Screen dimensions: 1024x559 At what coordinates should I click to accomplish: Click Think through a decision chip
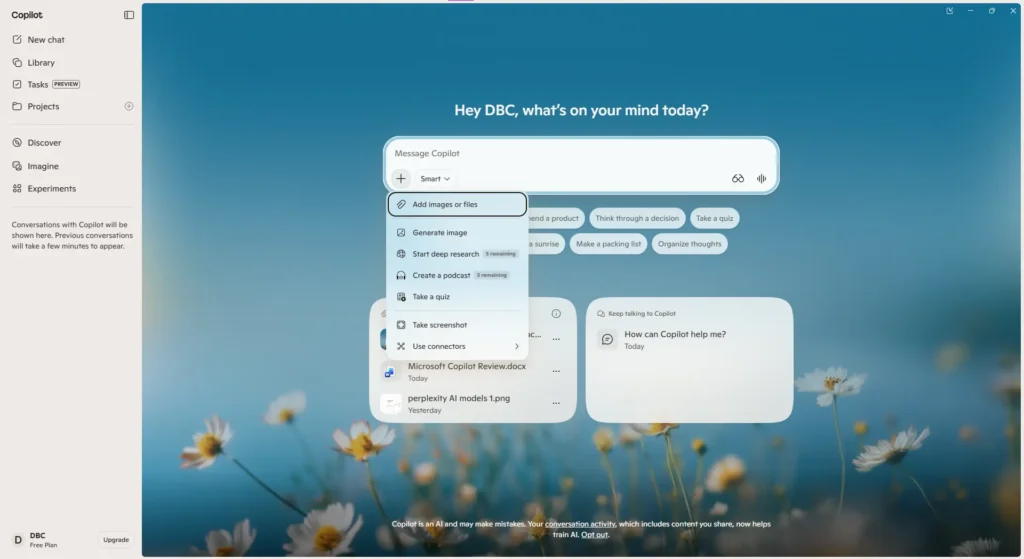(637, 218)
